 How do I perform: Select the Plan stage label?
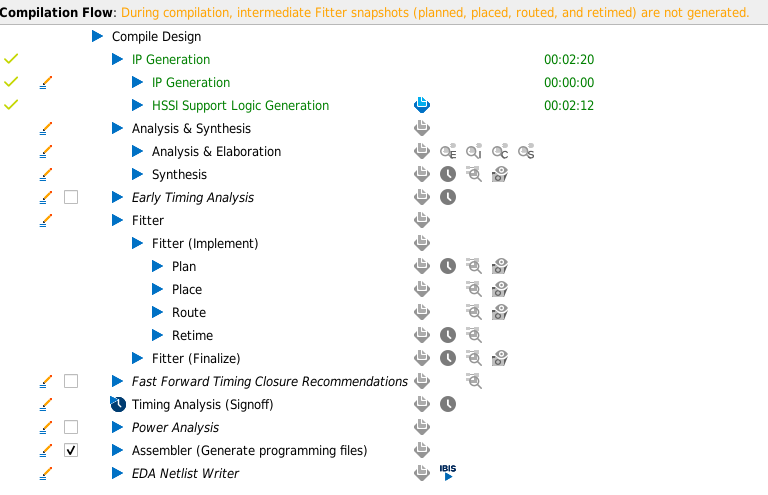pyautogui.click(x=184, y=266)
